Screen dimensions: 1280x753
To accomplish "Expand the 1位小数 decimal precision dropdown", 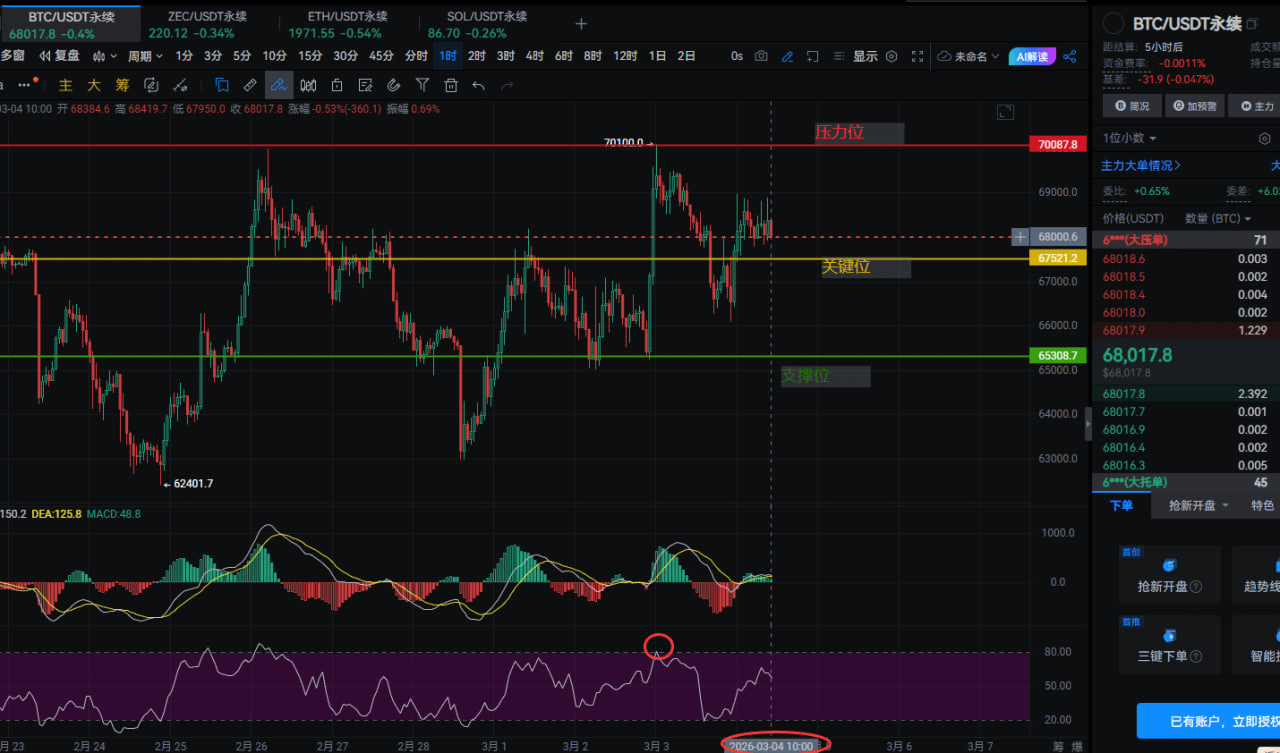I will (1130, 138).
